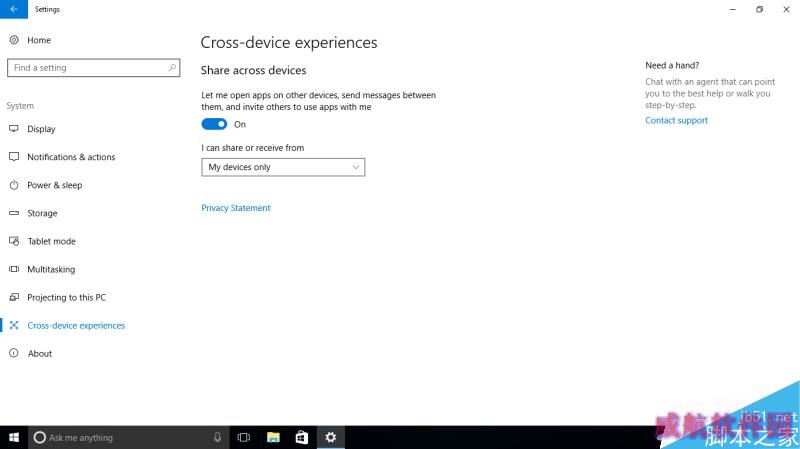
Task: Select Power & sleep in the sidebar
Action: pos(55,185)
